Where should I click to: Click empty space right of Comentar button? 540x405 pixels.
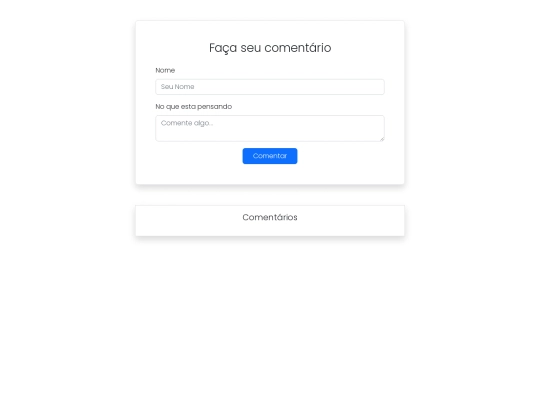click(x=341, y=156)
